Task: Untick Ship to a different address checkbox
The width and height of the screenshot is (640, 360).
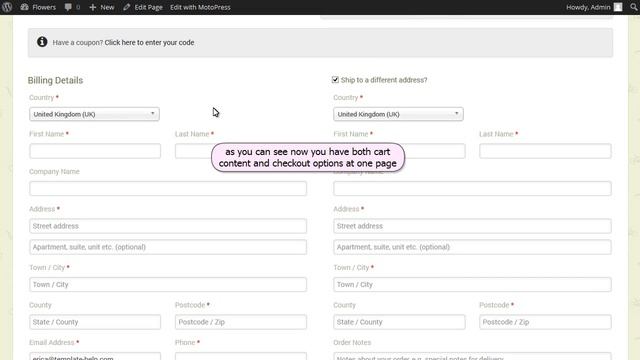Action: click(335, 80)
